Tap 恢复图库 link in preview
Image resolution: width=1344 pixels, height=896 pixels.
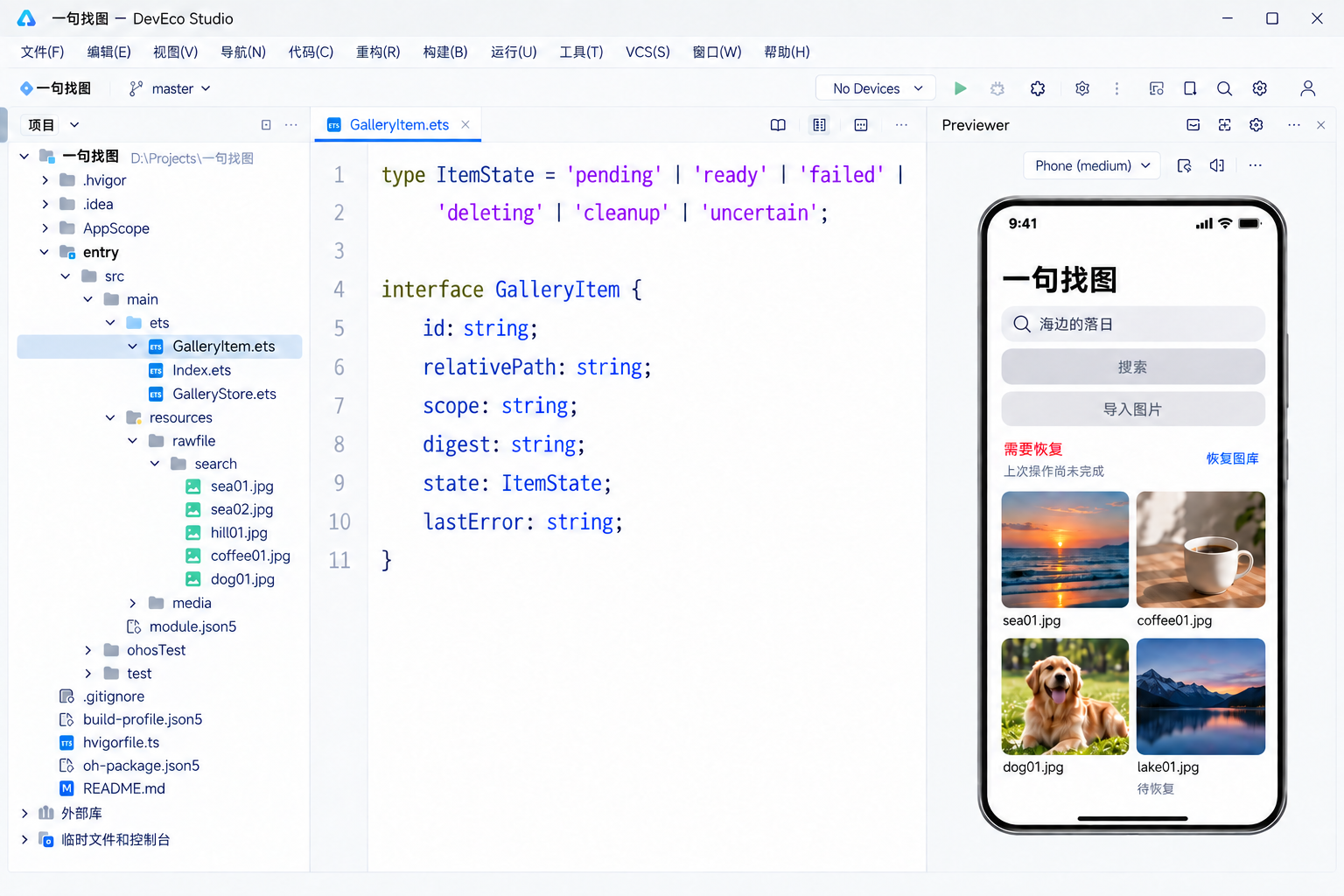(1233, 458)
